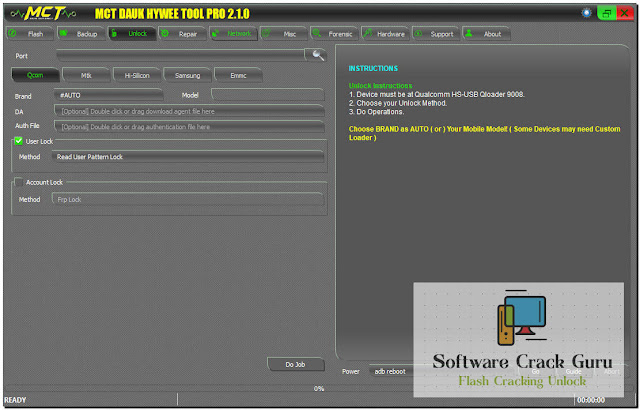Switch to the Network tab
Viewport: 640px width, 410px height.
(x=233, y=34)
